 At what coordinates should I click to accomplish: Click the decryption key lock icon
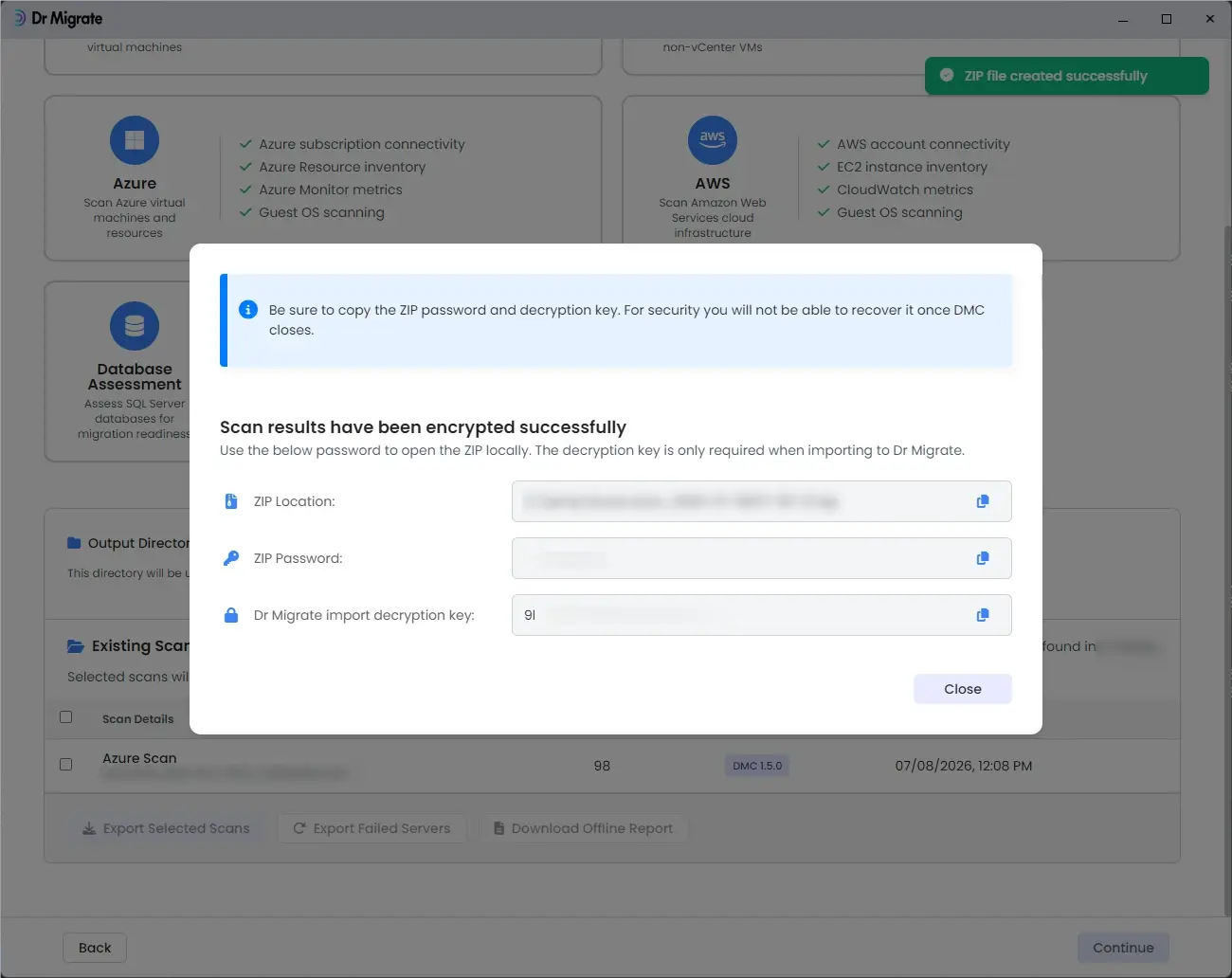231,615
